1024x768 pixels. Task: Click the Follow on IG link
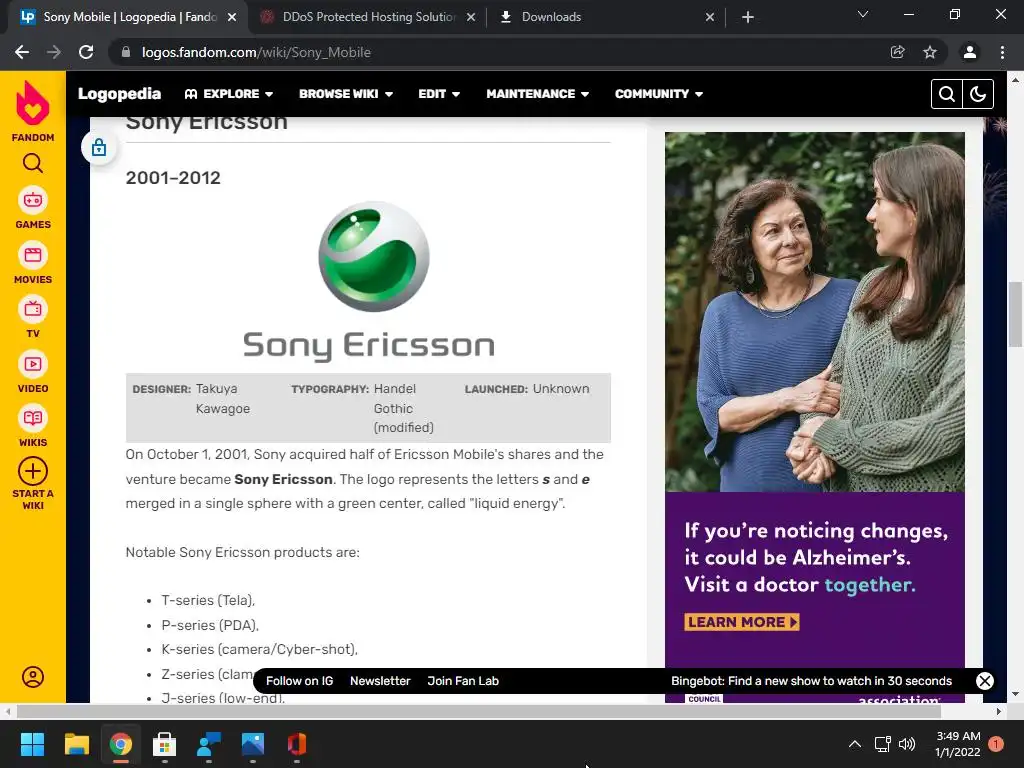pyautogui.click(x=300, y=681)
